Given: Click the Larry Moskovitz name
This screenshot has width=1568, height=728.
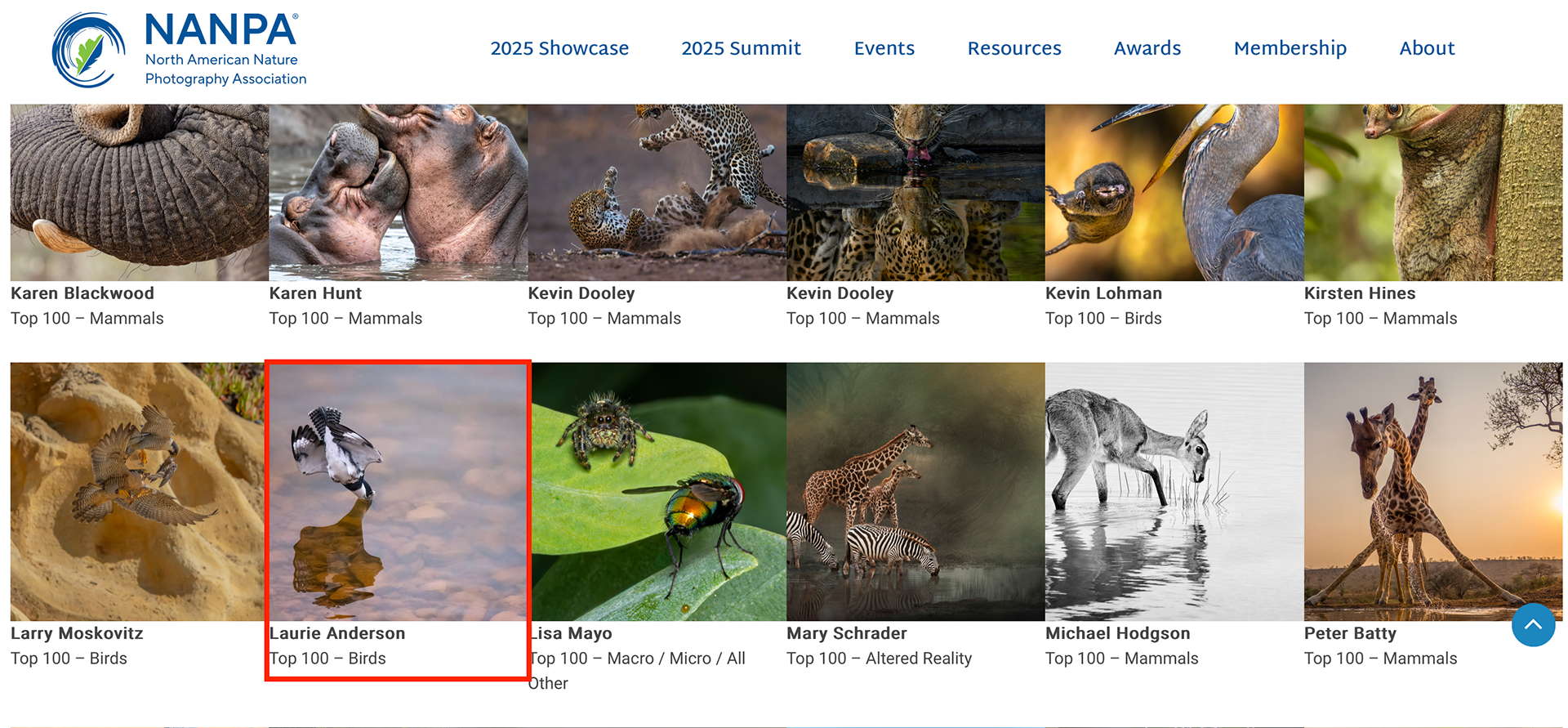Looking at the screenshot, I should (x=77, y=633).
